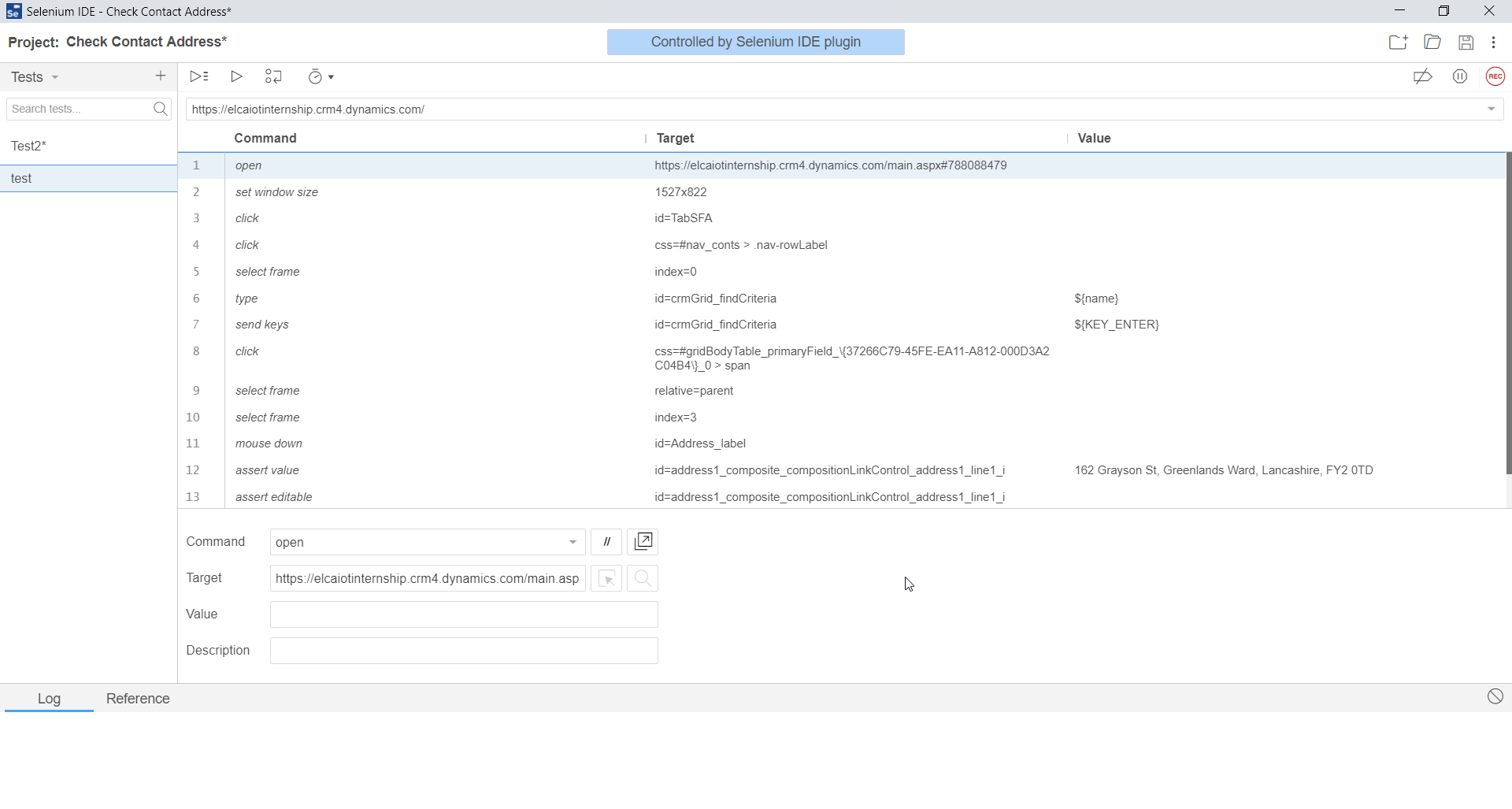Toggle open new window configuration icon
This screenshot has height=809, width=1512.
click(x=643, y=542)
